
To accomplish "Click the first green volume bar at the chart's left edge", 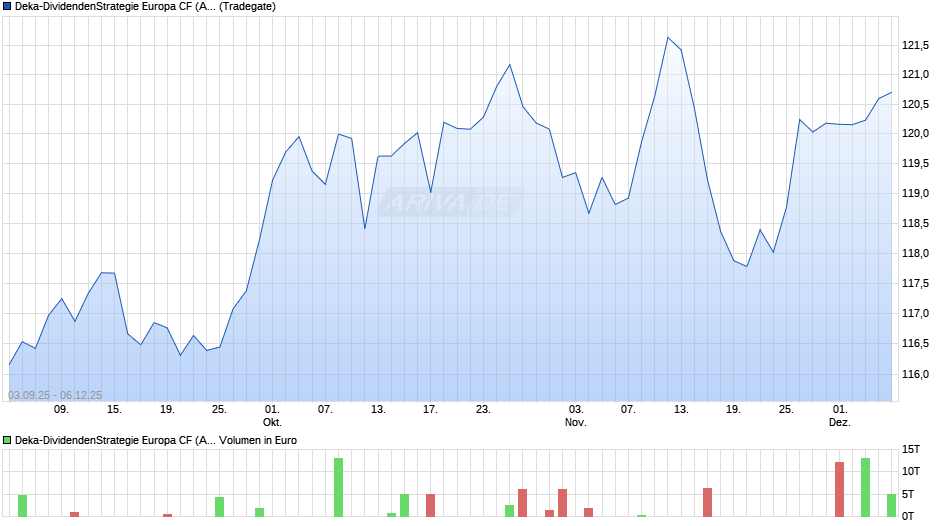I will coord(22,506).
